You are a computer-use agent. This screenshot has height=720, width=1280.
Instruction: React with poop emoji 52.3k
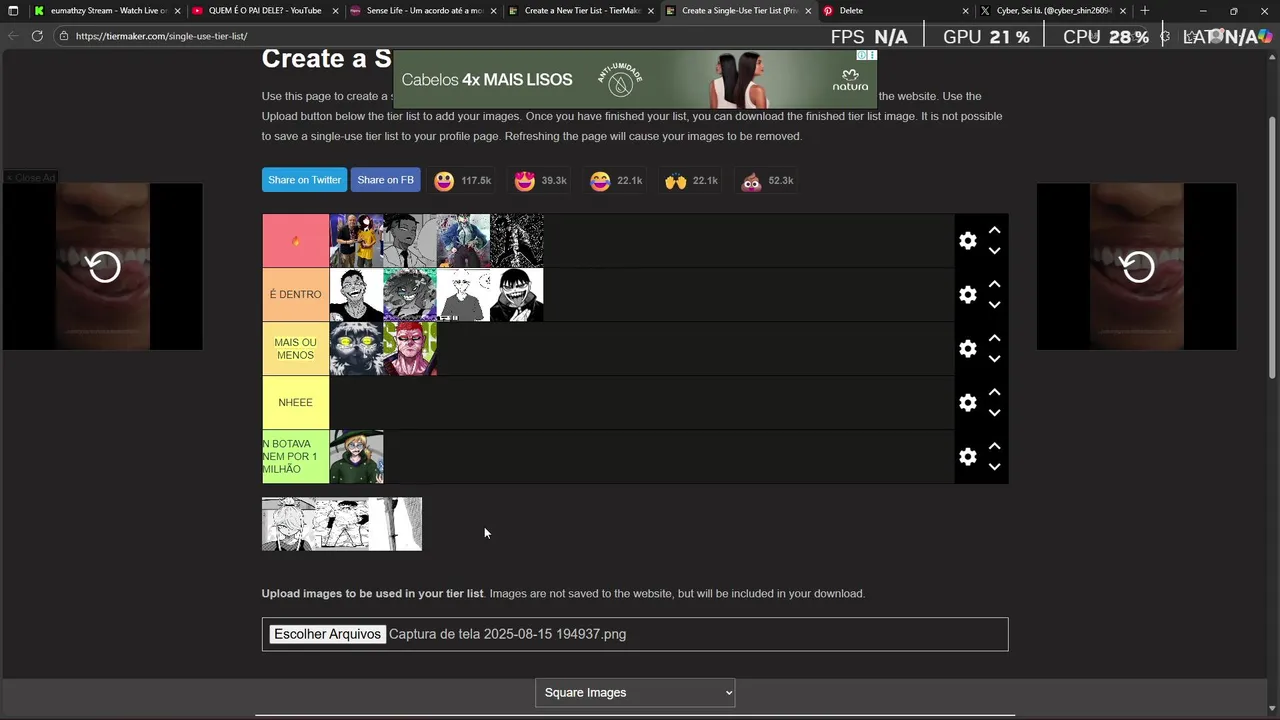[767, 181]
